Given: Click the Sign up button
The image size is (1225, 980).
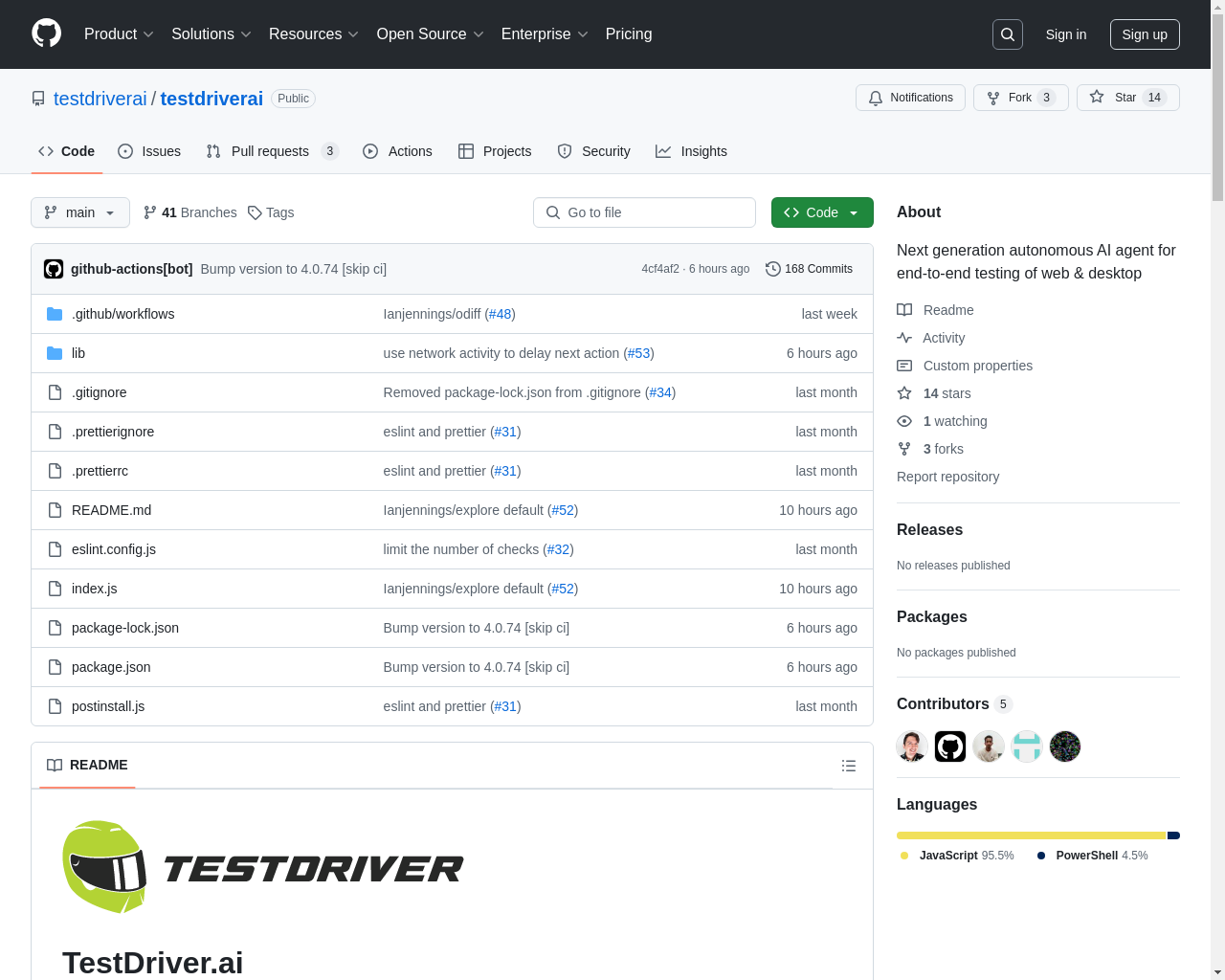Looking at the screenshot, I should (1145, 34).
